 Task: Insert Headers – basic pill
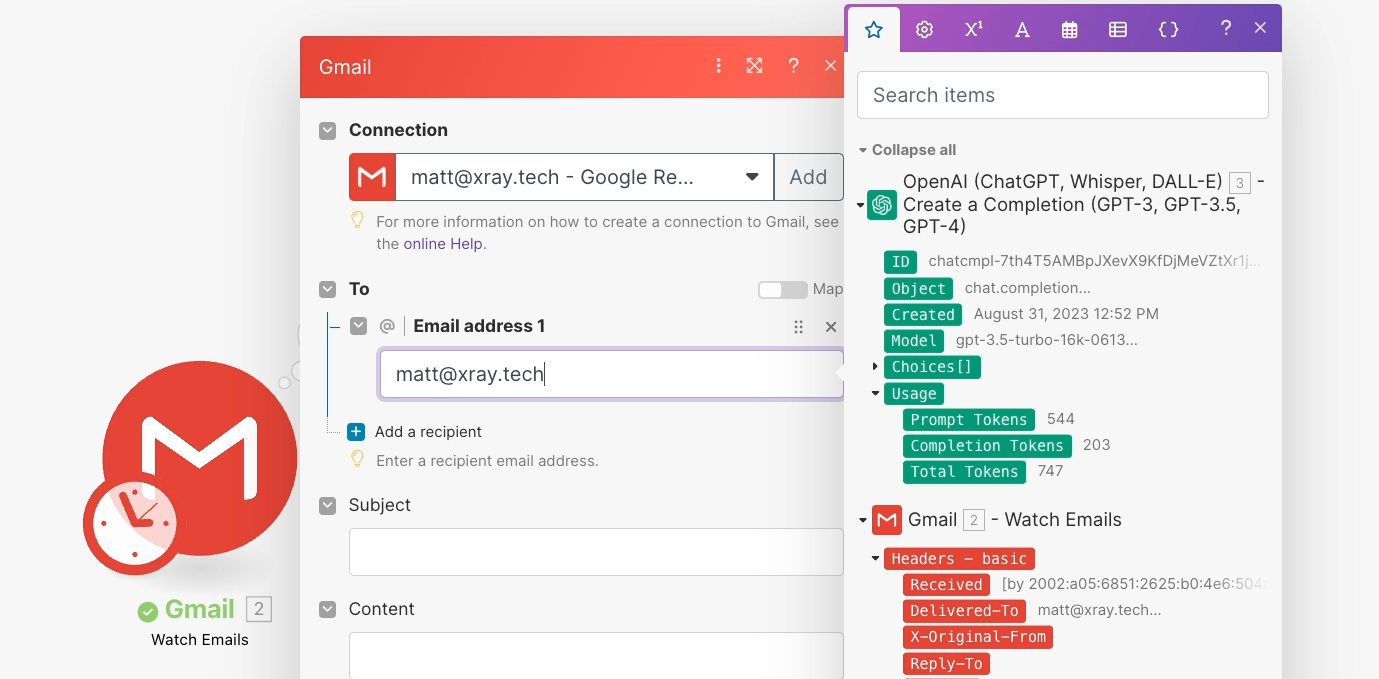[x=959, y=559]
